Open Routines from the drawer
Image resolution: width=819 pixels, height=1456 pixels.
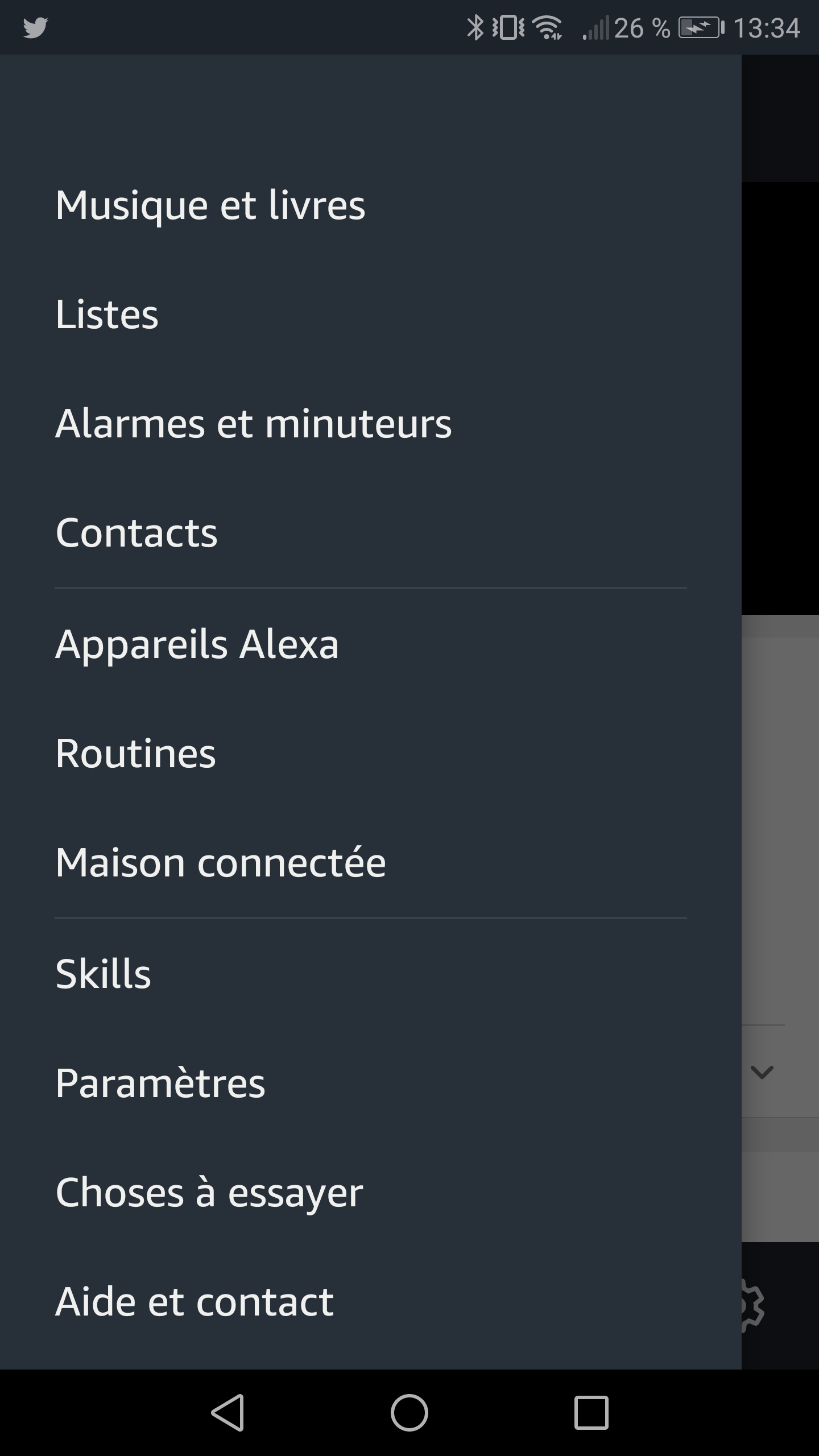[135, 754]
